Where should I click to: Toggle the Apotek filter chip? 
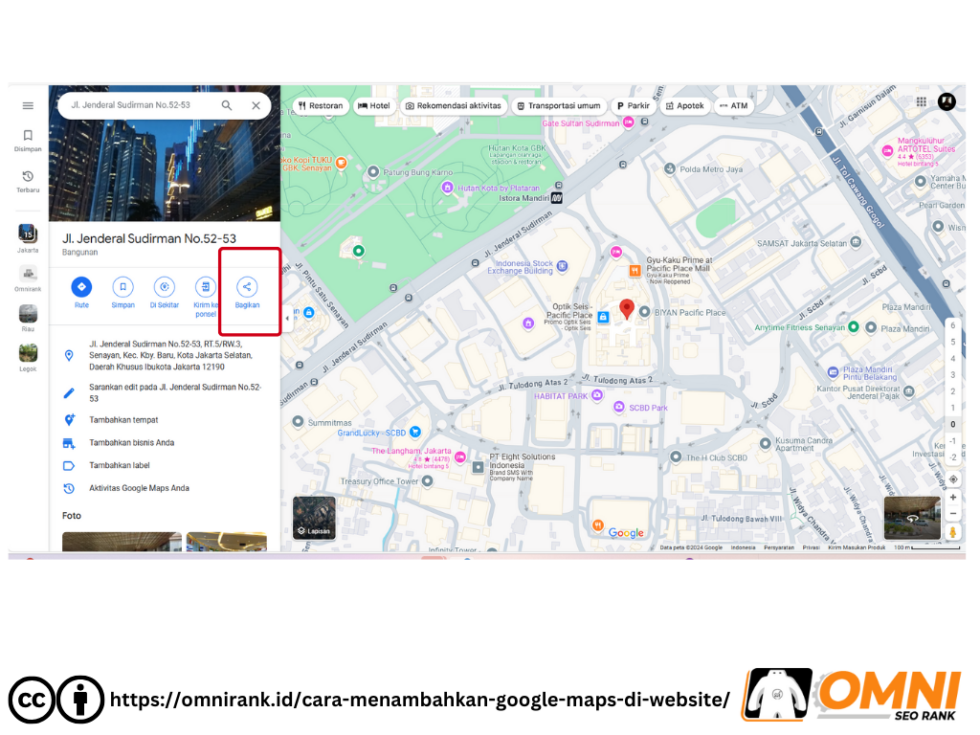685,105
